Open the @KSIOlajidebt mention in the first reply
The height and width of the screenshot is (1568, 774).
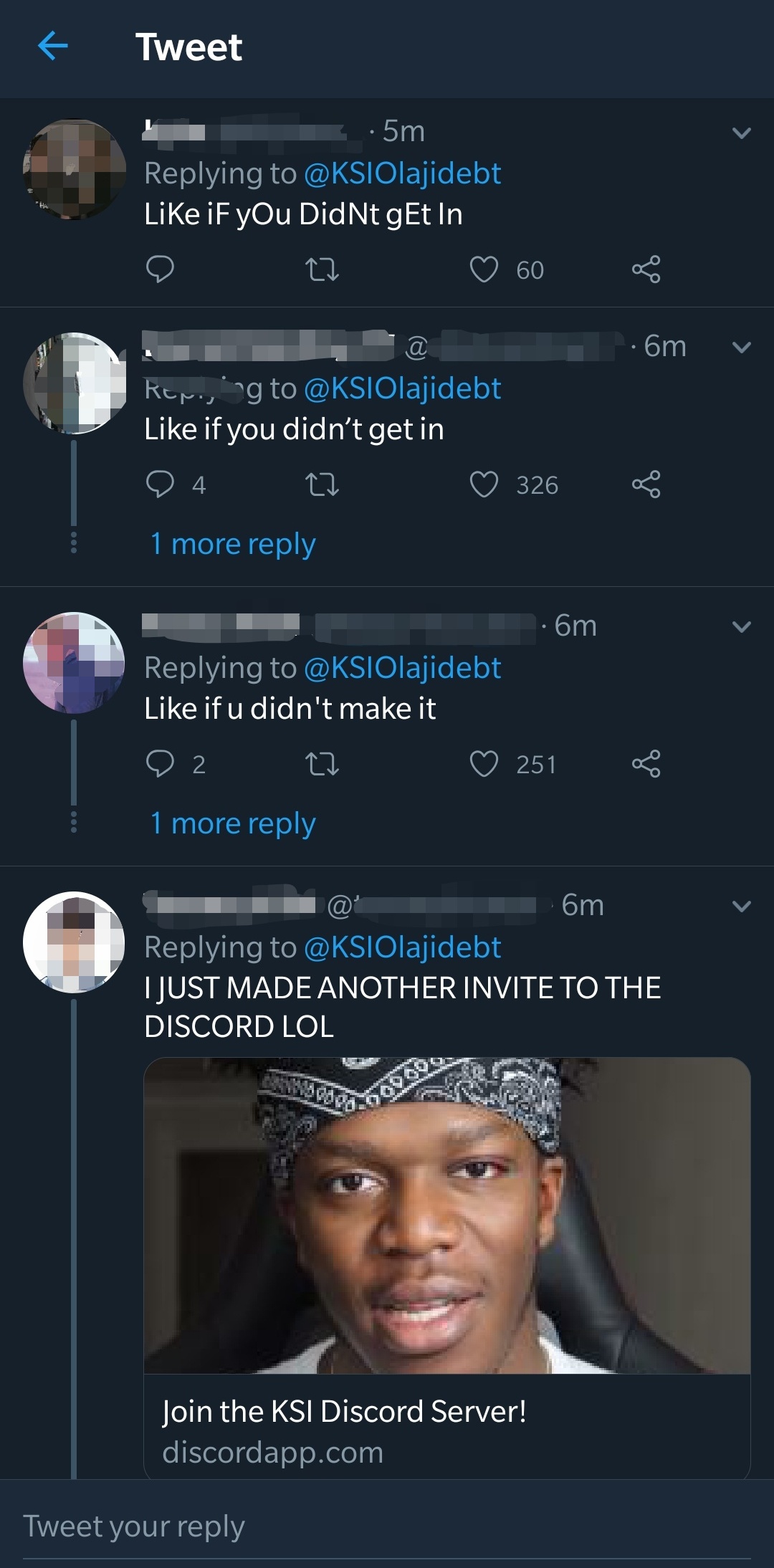point(402,173)
